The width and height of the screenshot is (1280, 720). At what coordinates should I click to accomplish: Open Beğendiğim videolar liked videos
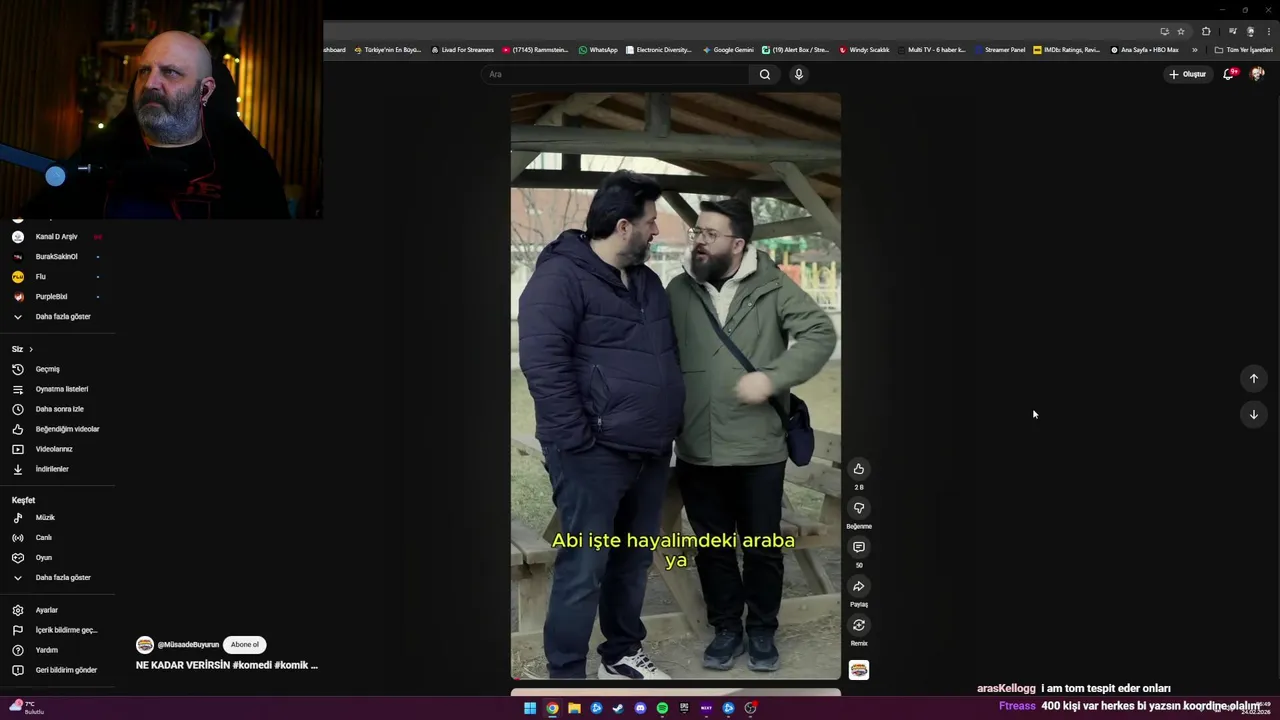[58, 429]
